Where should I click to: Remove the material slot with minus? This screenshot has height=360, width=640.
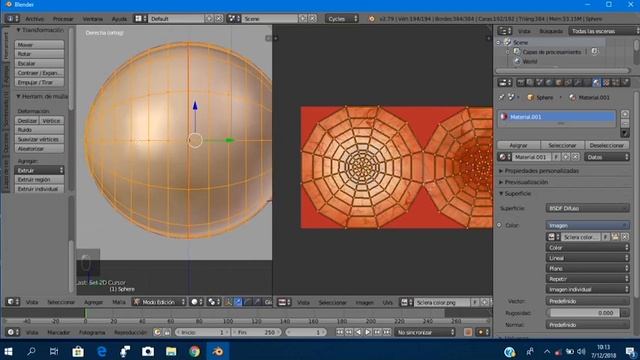point(625,123)
